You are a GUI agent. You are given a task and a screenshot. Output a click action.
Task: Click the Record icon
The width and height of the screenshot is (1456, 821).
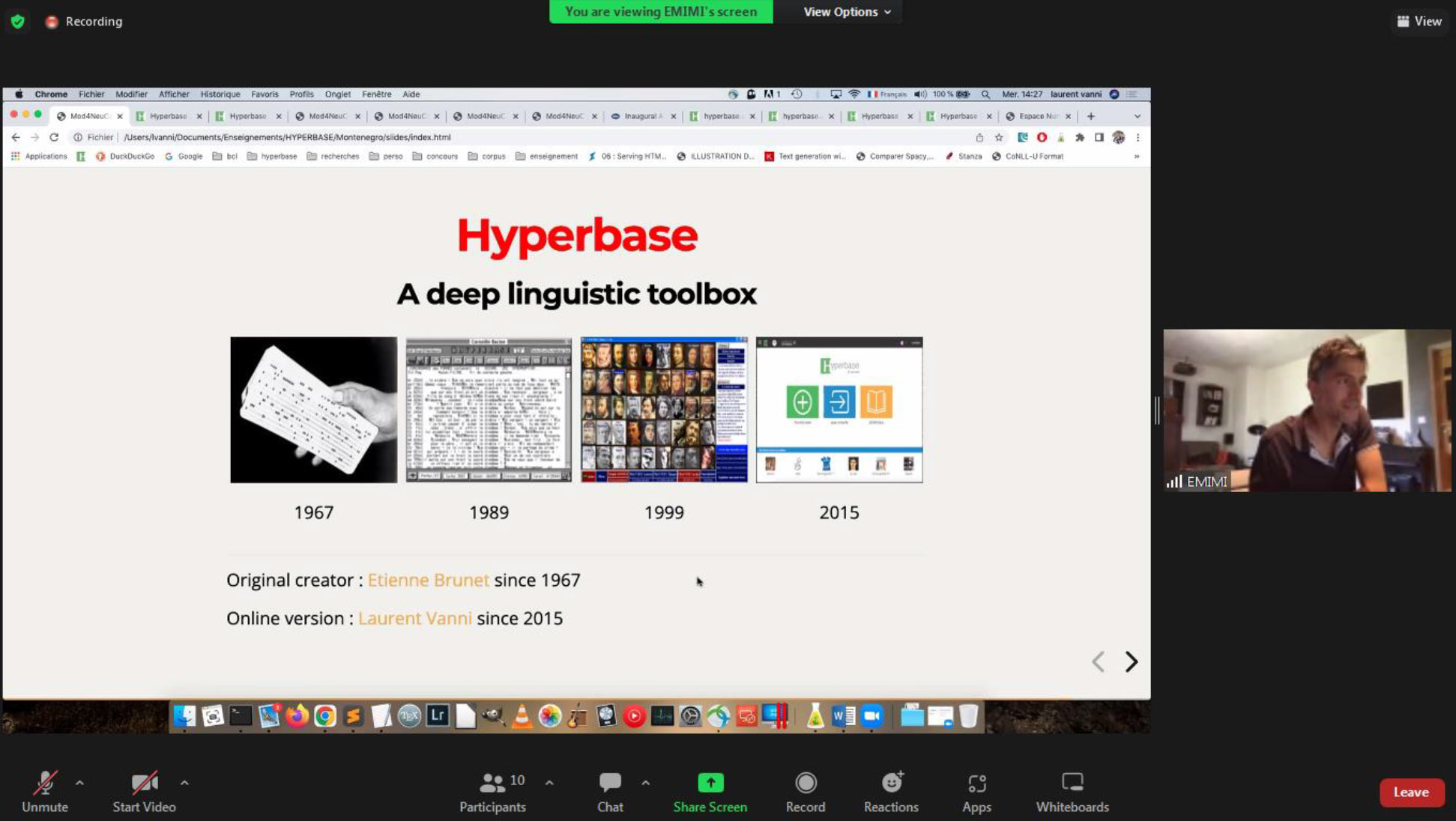tap(806, 784)
